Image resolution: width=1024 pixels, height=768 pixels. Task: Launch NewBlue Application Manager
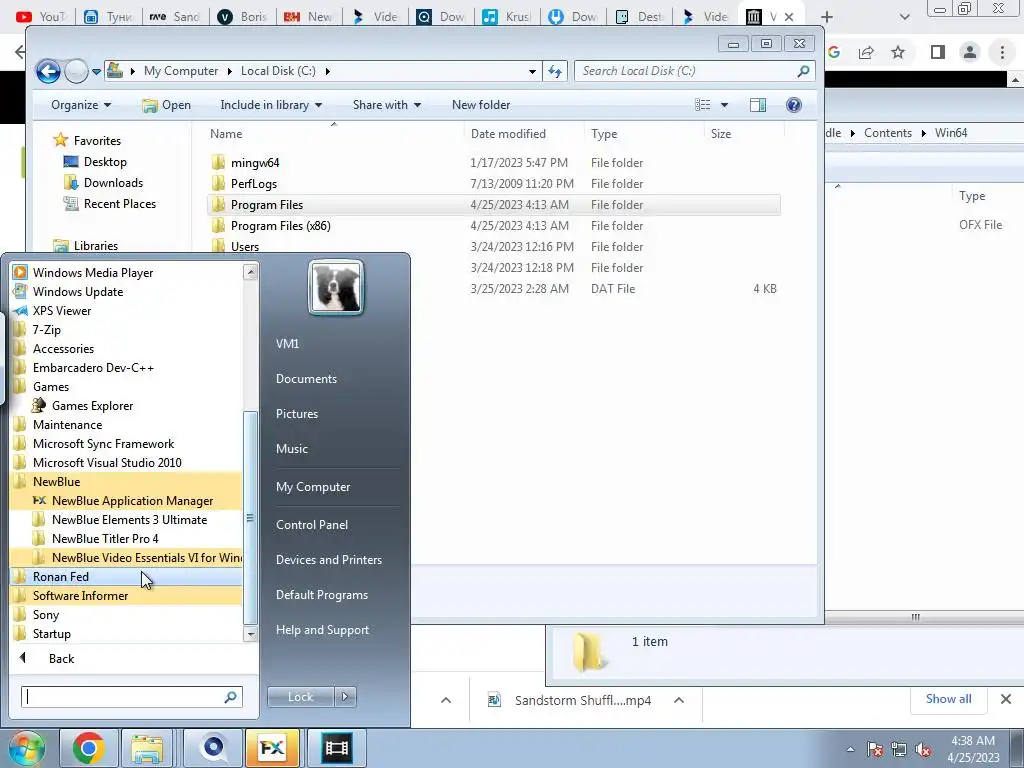[132, 500]
